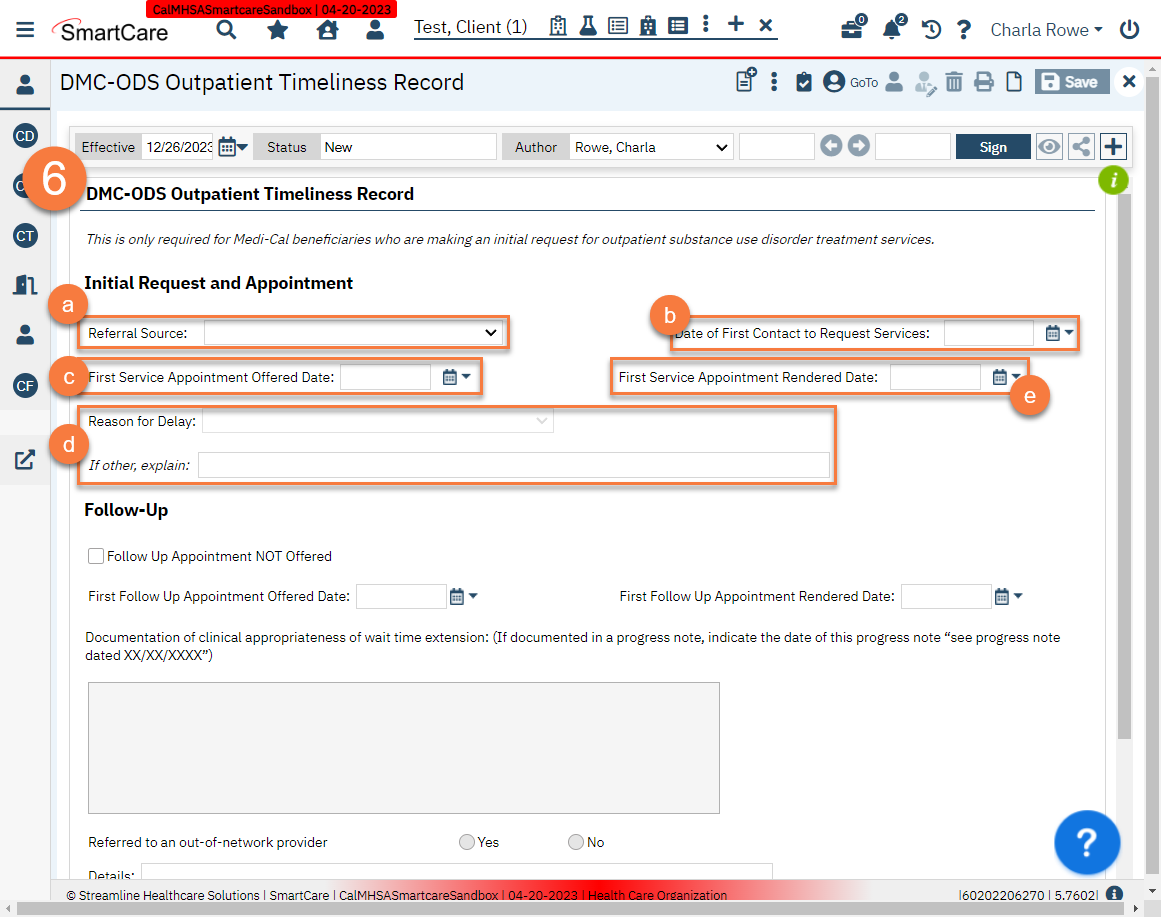Click the blue help question bubble
Image resolution: width=1161 pixels, height=917 pixels.
1087,843
